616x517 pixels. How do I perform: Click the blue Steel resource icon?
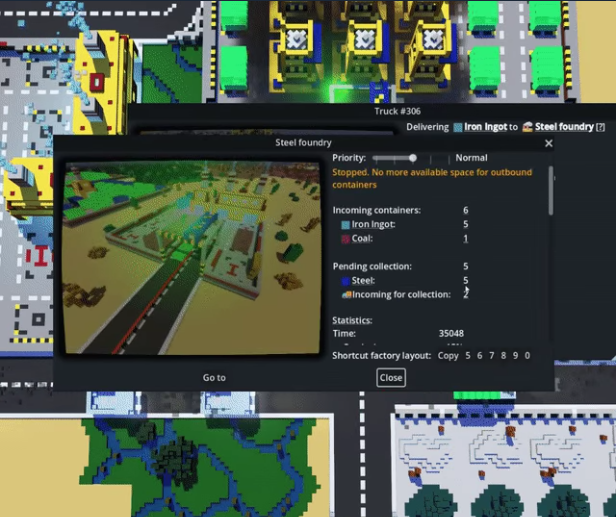tap(346, 281)
